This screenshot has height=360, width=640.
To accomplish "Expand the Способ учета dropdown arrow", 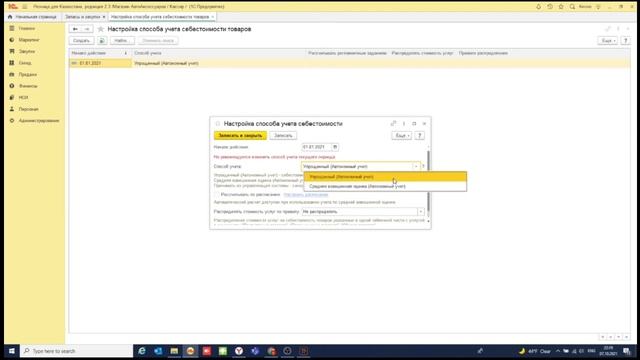I will [x=416, y=167].
